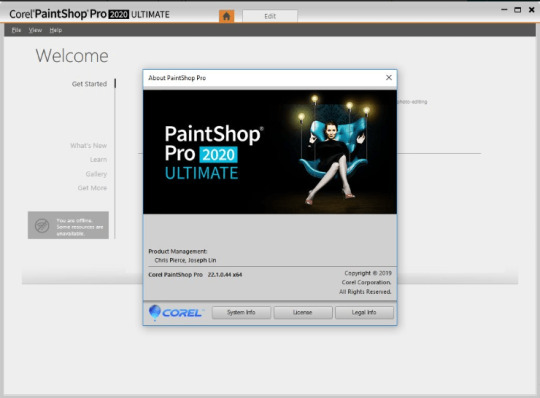Viewport: 540px width, 398px height.
Task: Select Get Started in the sidebar
Action: [89, 84]
